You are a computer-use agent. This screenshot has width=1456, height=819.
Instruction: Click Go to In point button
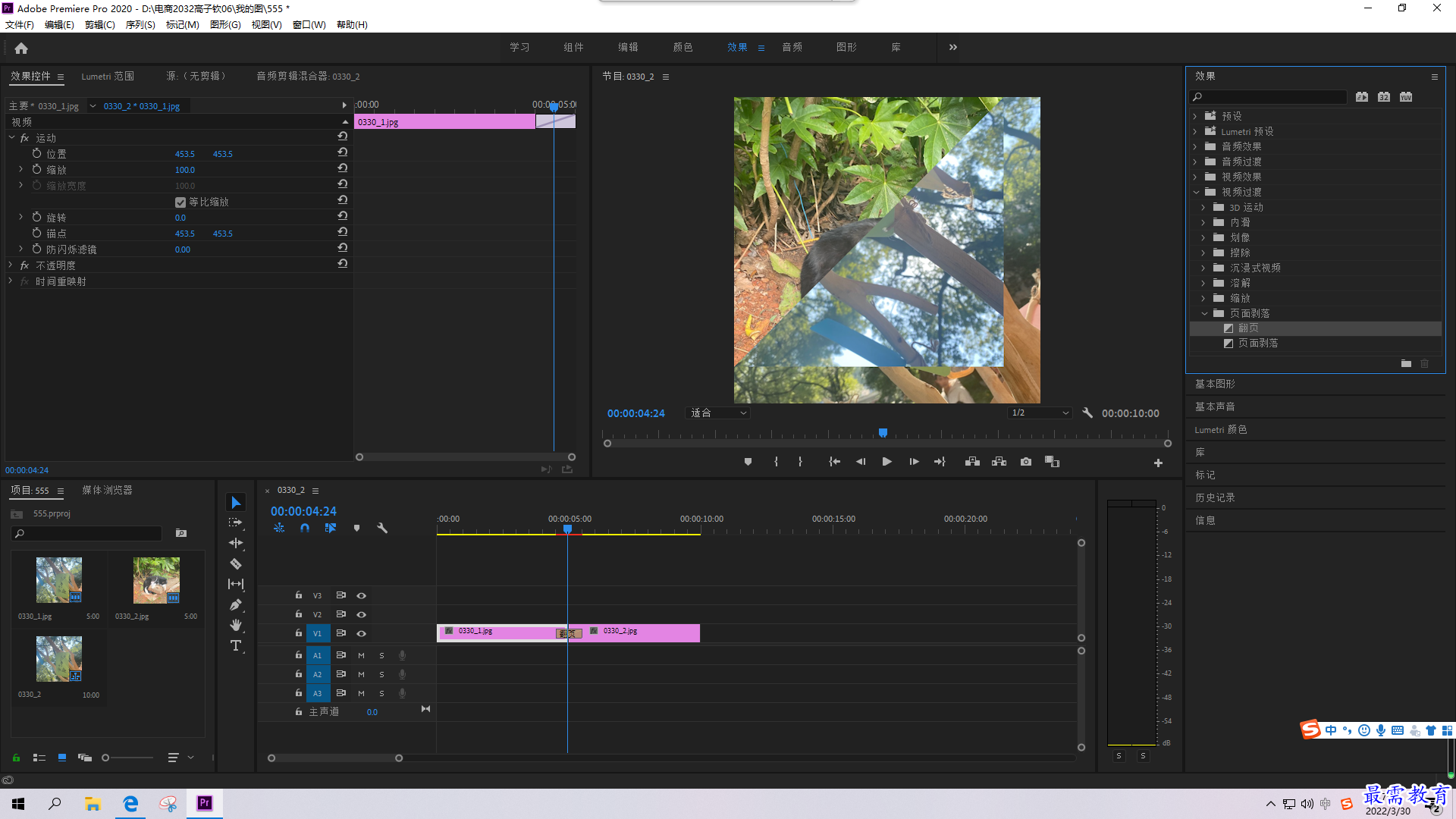(834, 462)
